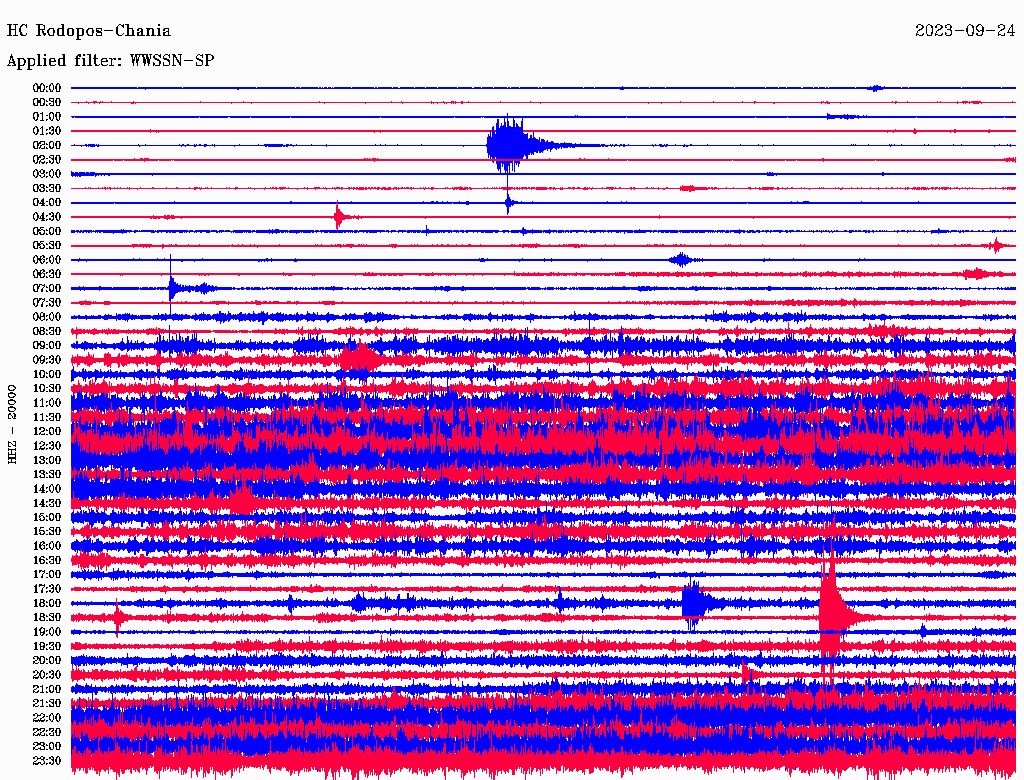Click the HC Rodopos-Chania station title
Image resolution: width=1024 pixels, height=780 pixels.
(x=88, y=31)
